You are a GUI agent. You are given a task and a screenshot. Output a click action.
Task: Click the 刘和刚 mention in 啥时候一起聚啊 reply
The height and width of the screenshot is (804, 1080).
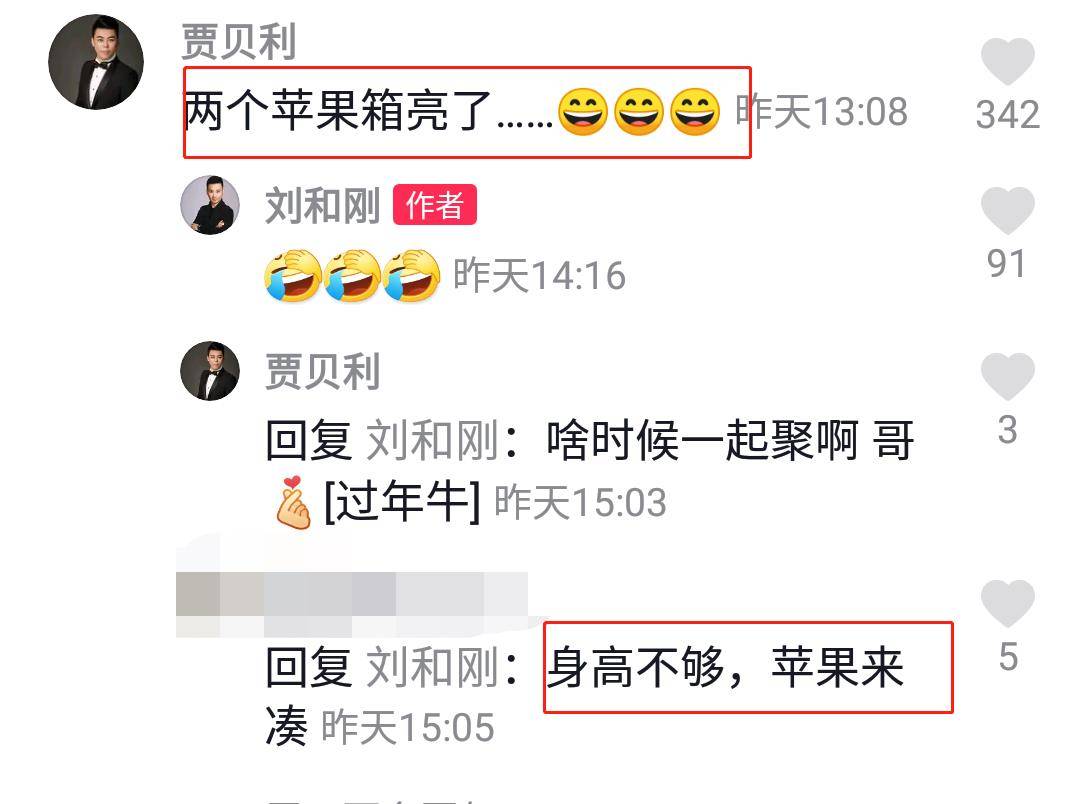pyautogui.click(x=432, y=440)
